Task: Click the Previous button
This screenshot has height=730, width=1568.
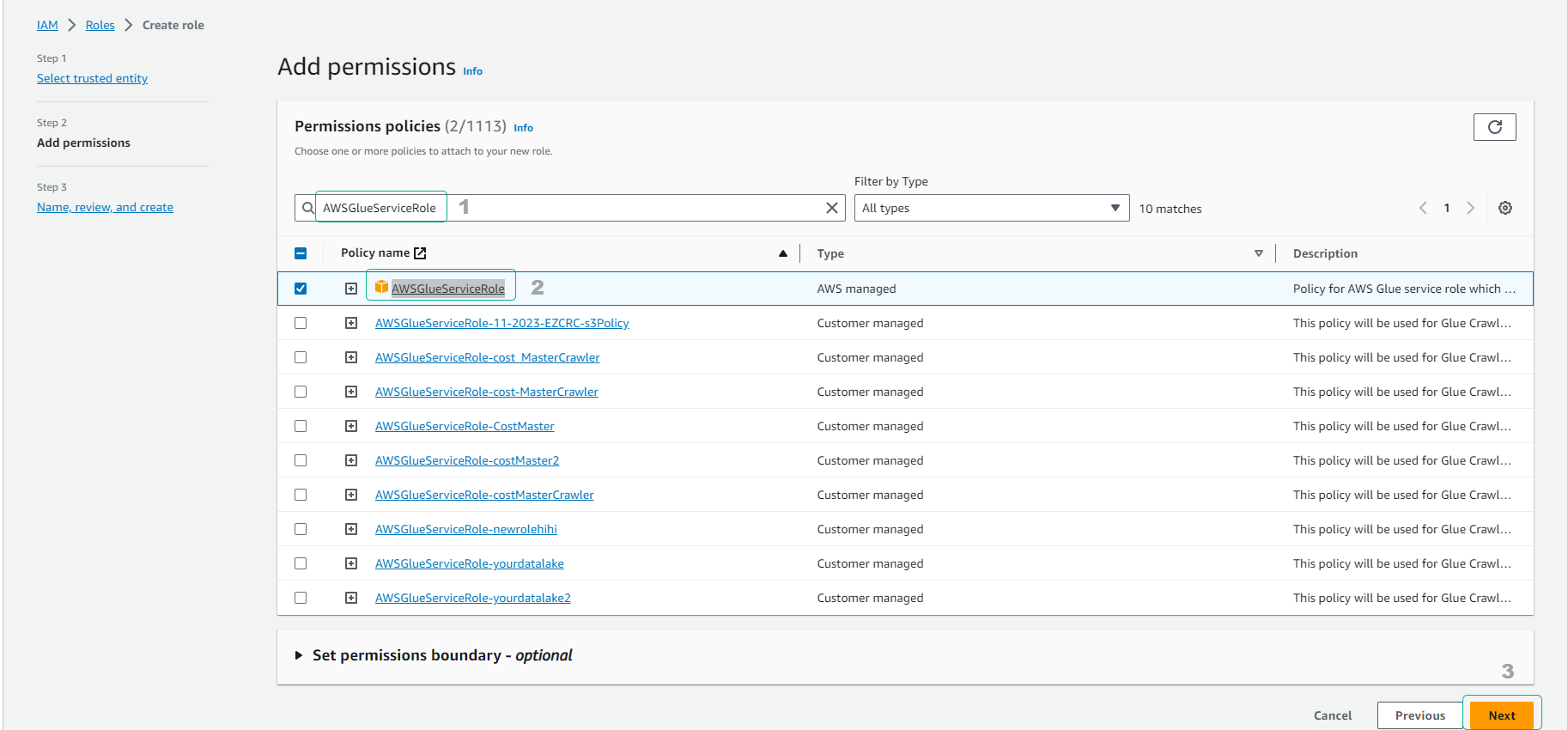Action: (x=1419, y=715)
